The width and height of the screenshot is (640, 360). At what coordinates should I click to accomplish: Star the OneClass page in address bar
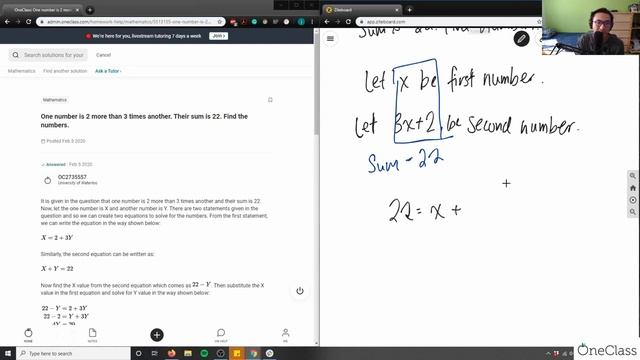(220, 22)
